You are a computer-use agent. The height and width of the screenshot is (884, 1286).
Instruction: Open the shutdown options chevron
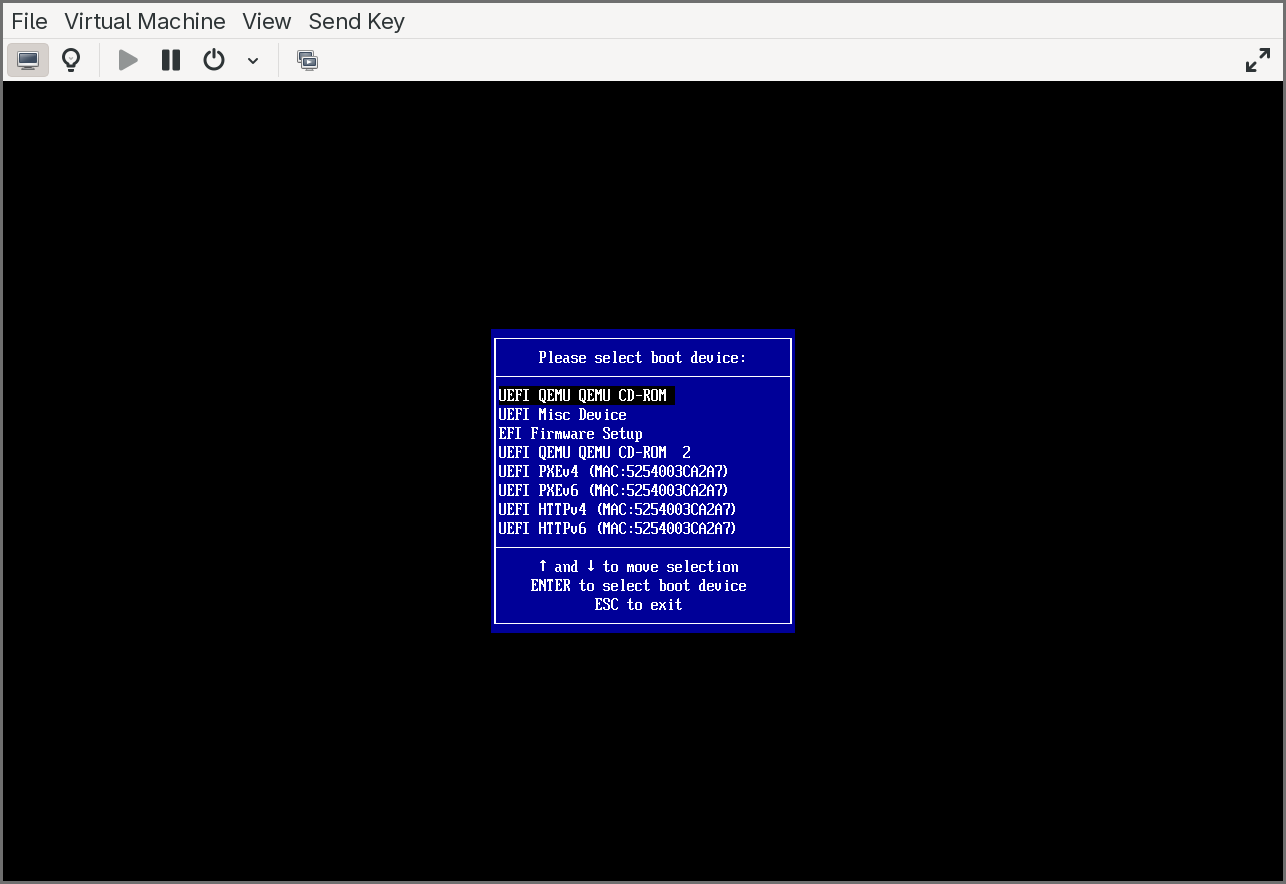[252, 60]
